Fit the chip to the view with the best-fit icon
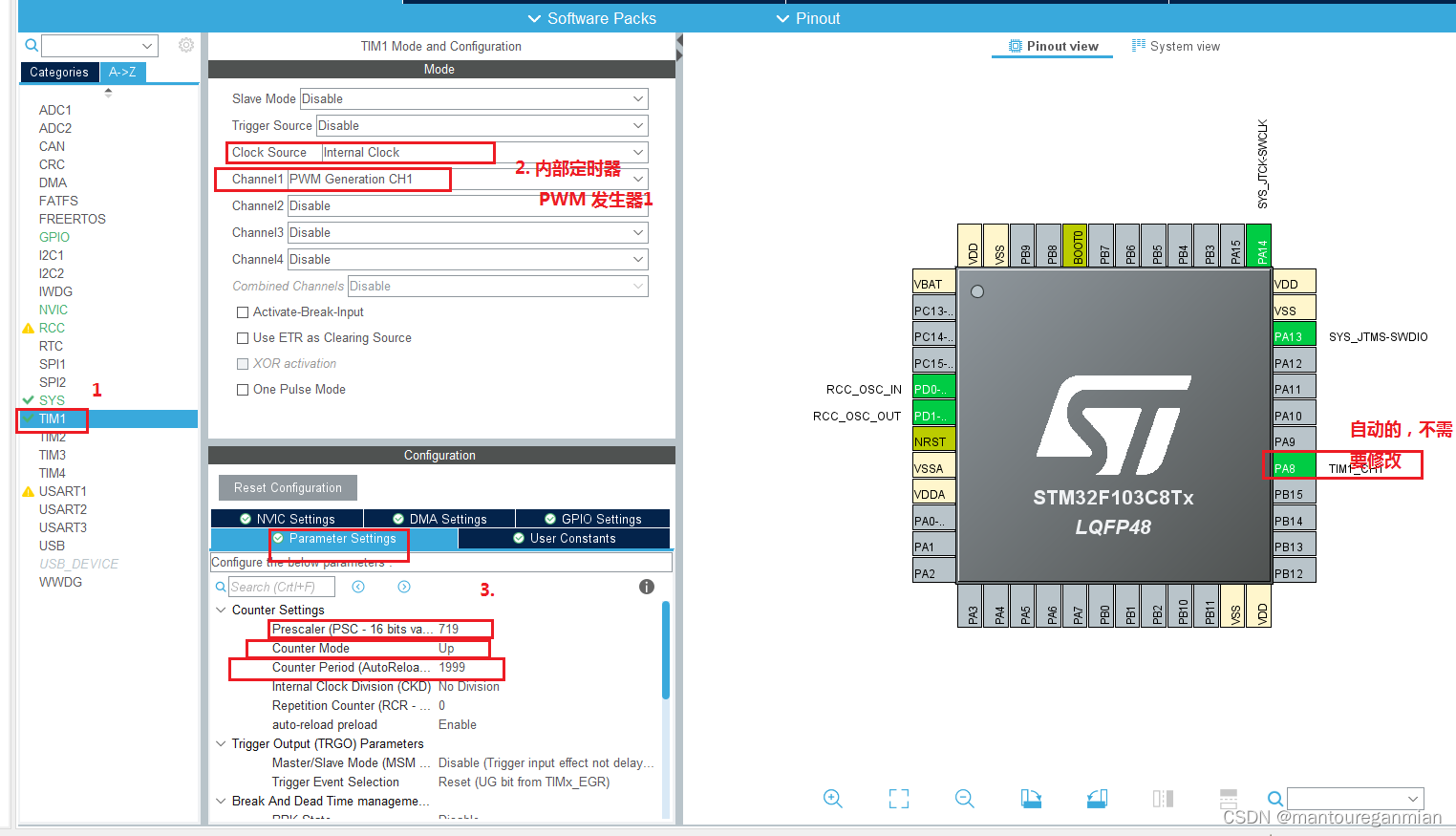 (899, 799)
